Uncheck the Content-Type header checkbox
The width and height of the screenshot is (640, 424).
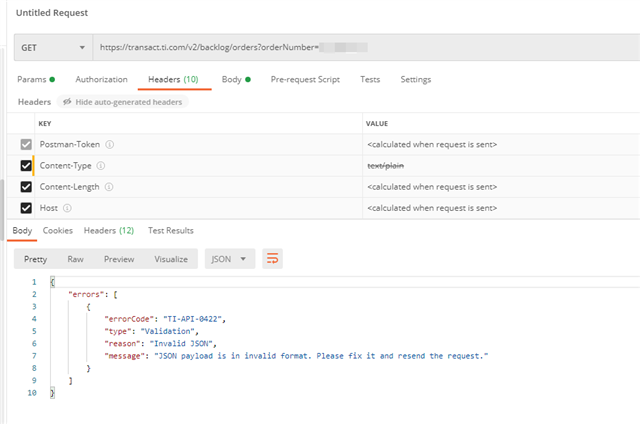coord(26,166)
